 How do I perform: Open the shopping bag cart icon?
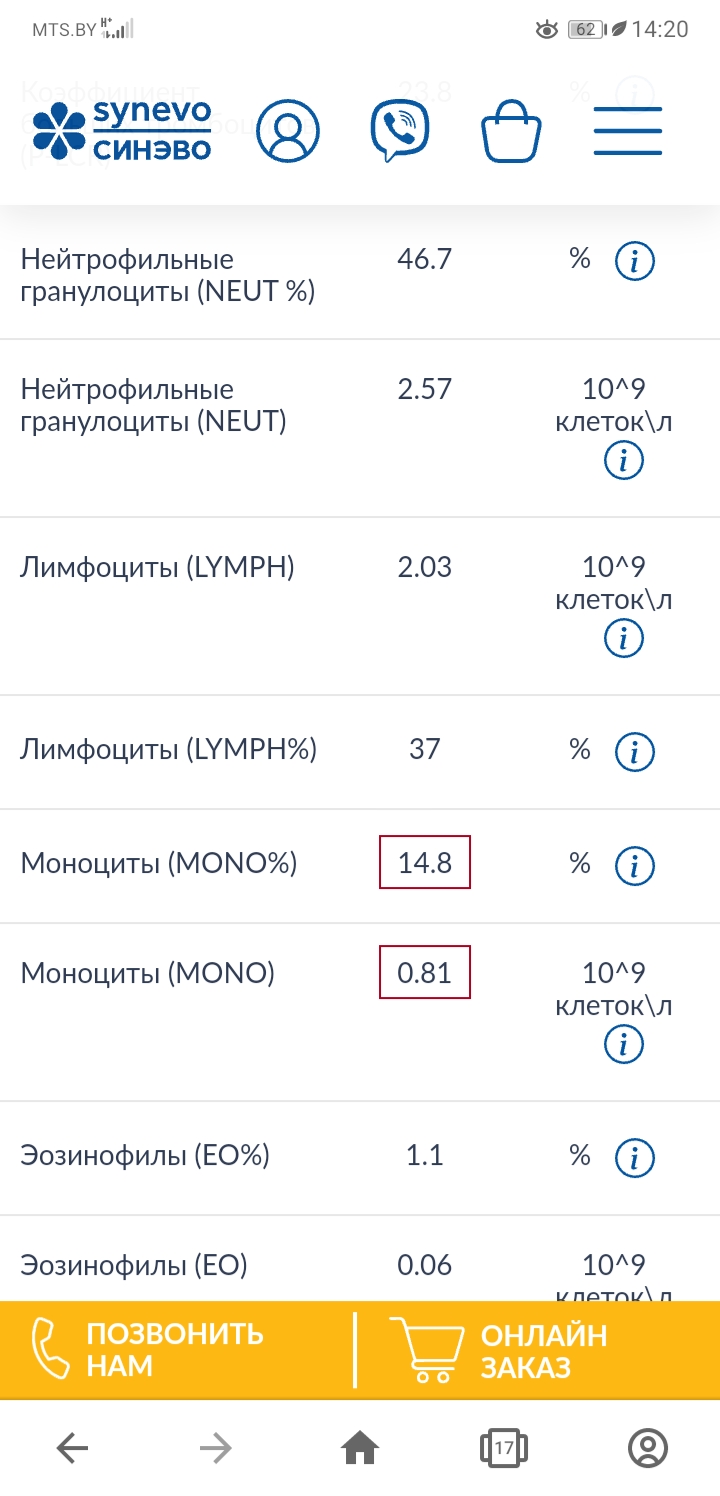(x=511, y=133)
